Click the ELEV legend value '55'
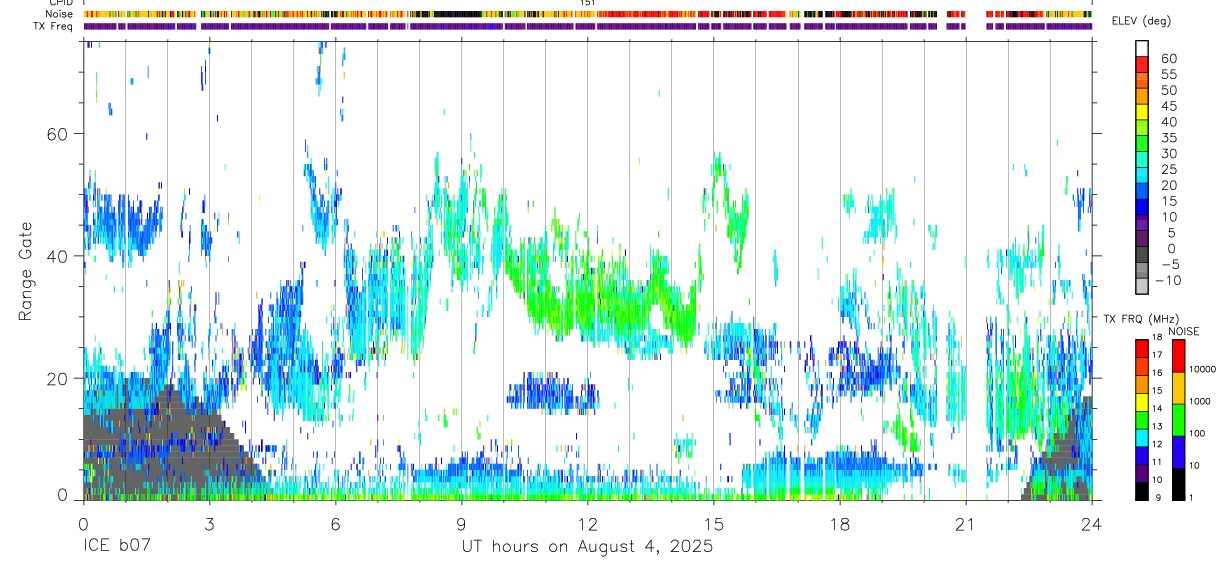Image resolution: width=1228 pixels, height=567 pixels. click(1168, 74)
